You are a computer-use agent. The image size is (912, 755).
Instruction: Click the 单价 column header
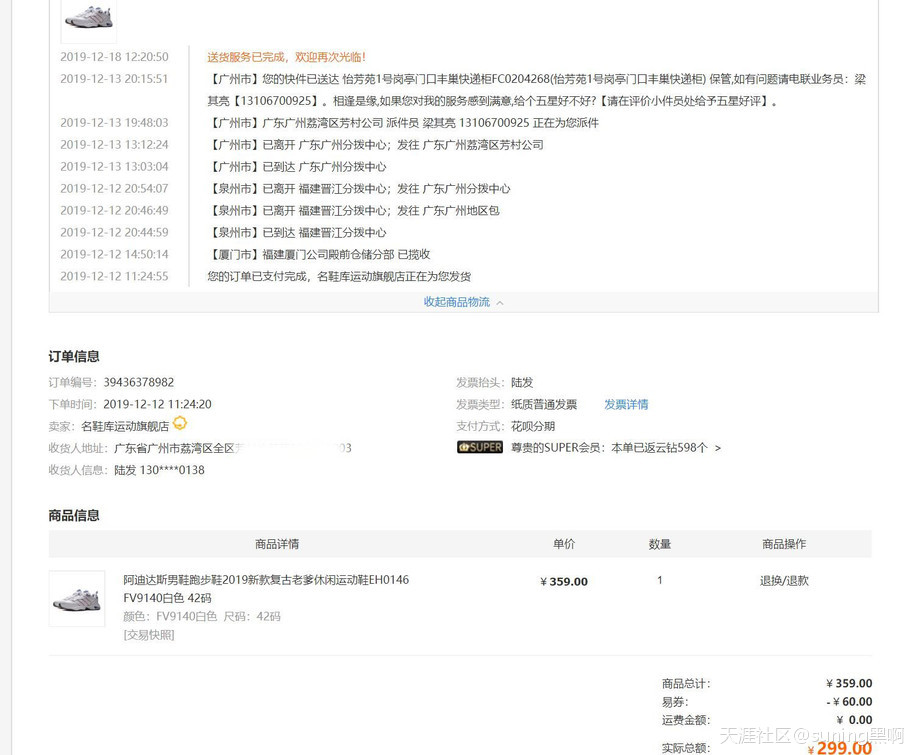564,544
